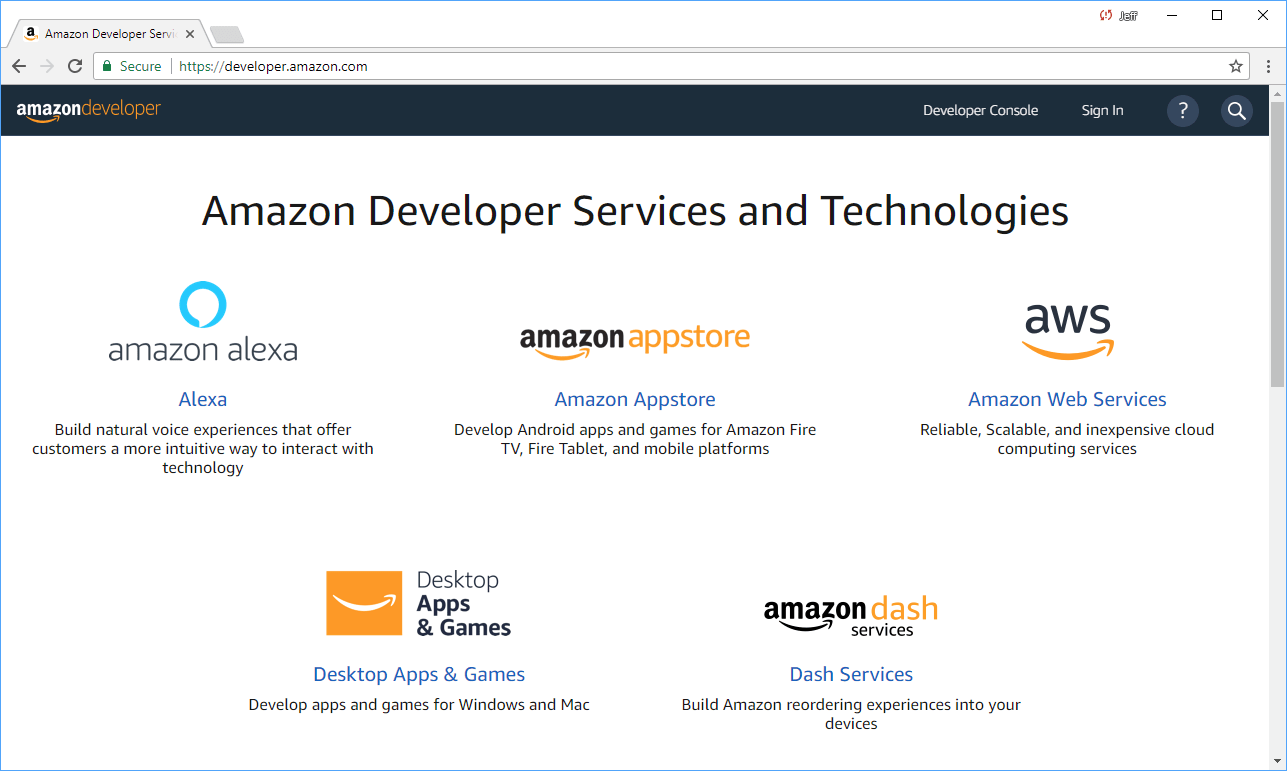
Task: Go back using the browser back arrow
Action: (19, 66)
